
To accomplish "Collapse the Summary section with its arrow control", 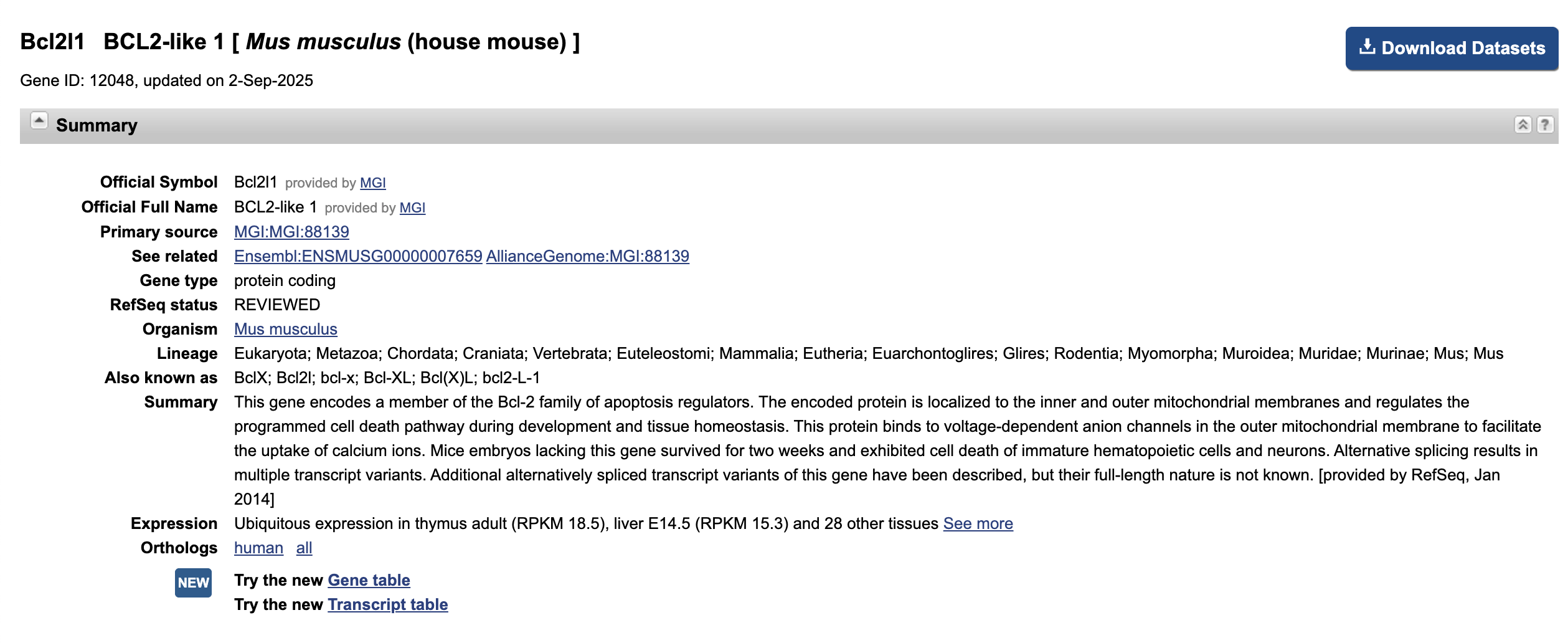I will [x=39, y=119].
